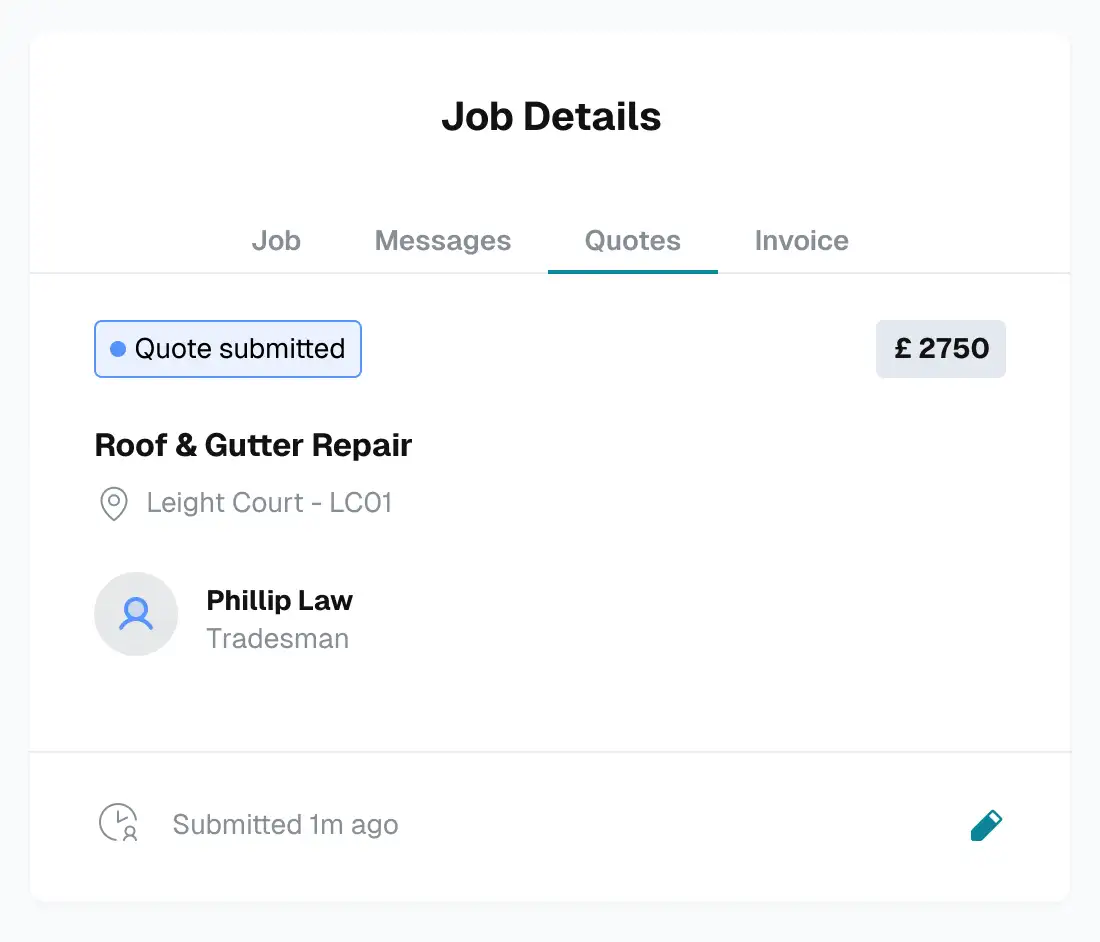The image size is (1100, 942).
Task: Go to the Job tab
Action: [x=276, y=241]
